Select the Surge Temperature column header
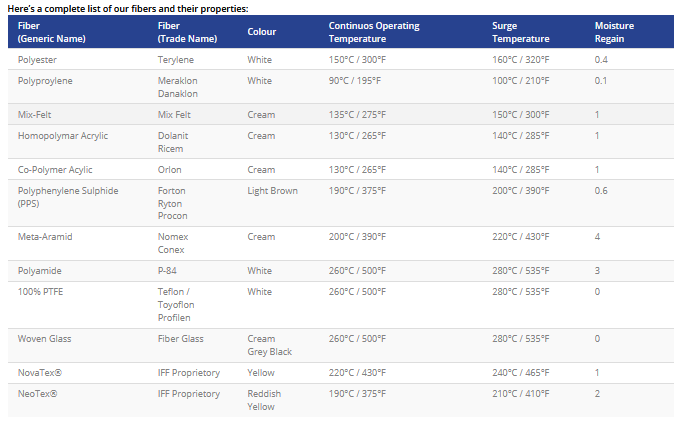674x446 pixels. click(520, 31)
